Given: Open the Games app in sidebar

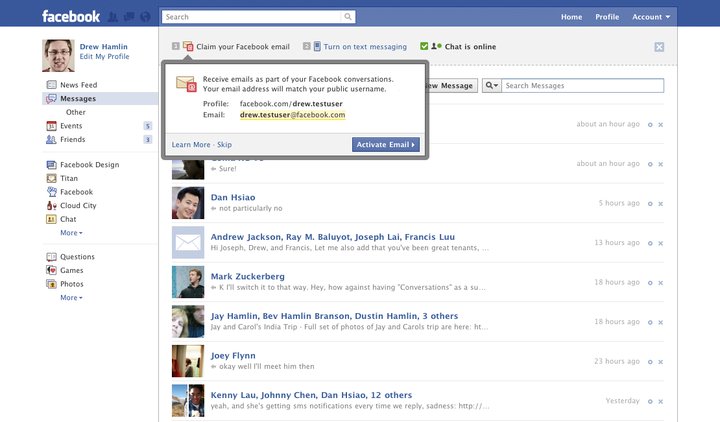Looking at the screenshot, I should point(71,270).
